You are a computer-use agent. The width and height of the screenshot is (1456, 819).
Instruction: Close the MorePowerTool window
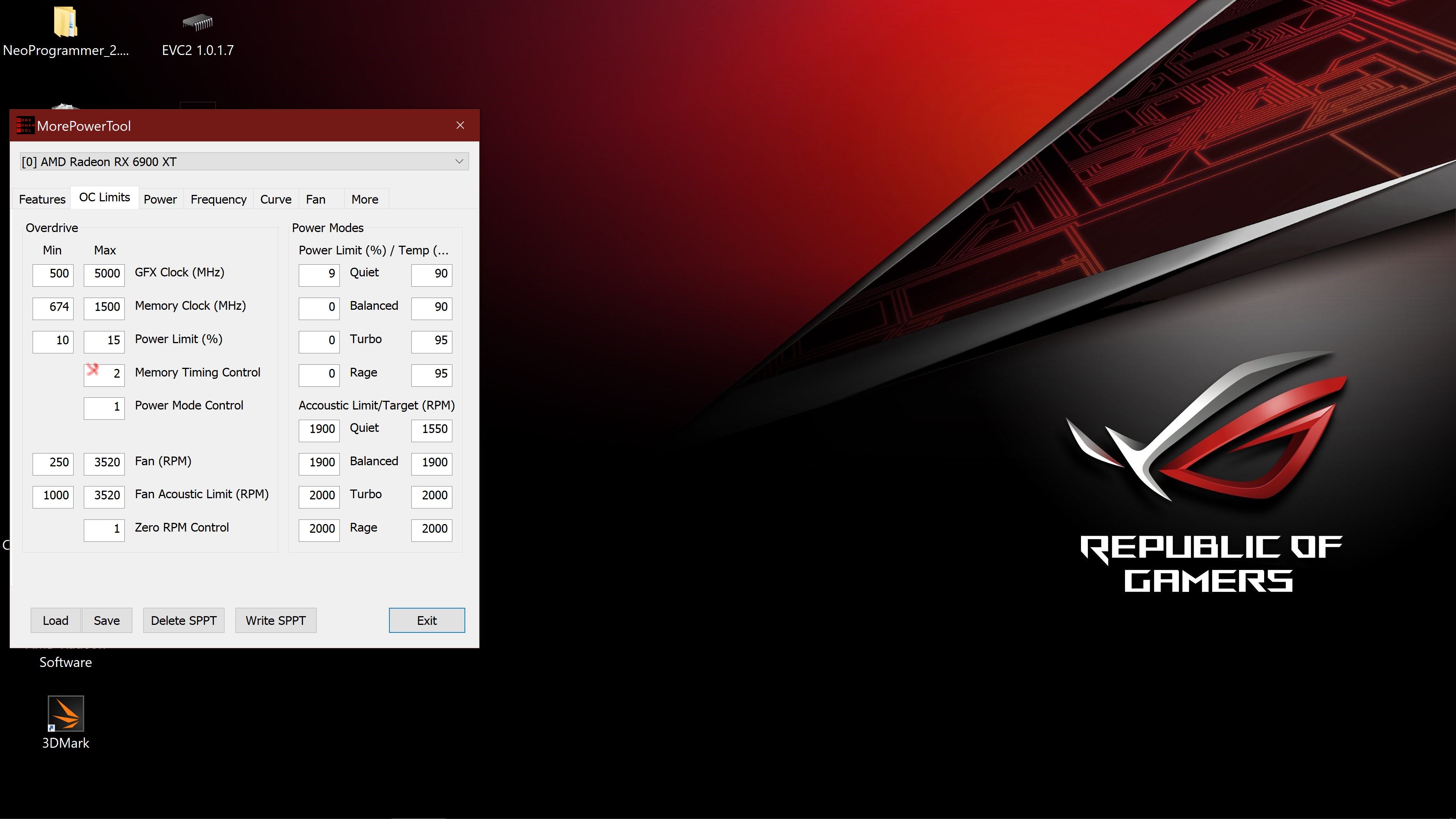click(460, 126)
